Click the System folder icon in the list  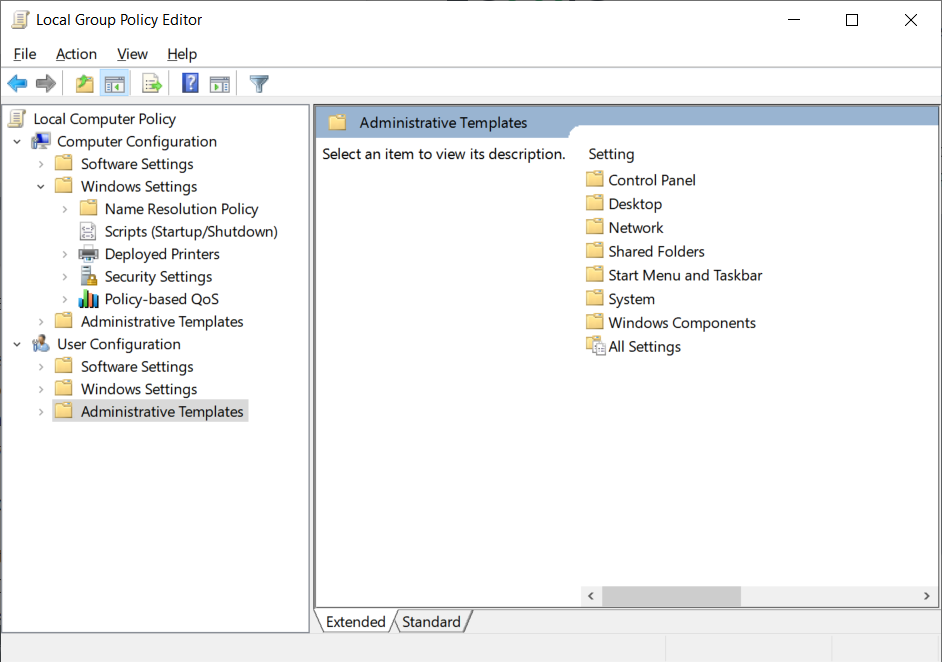595,298
